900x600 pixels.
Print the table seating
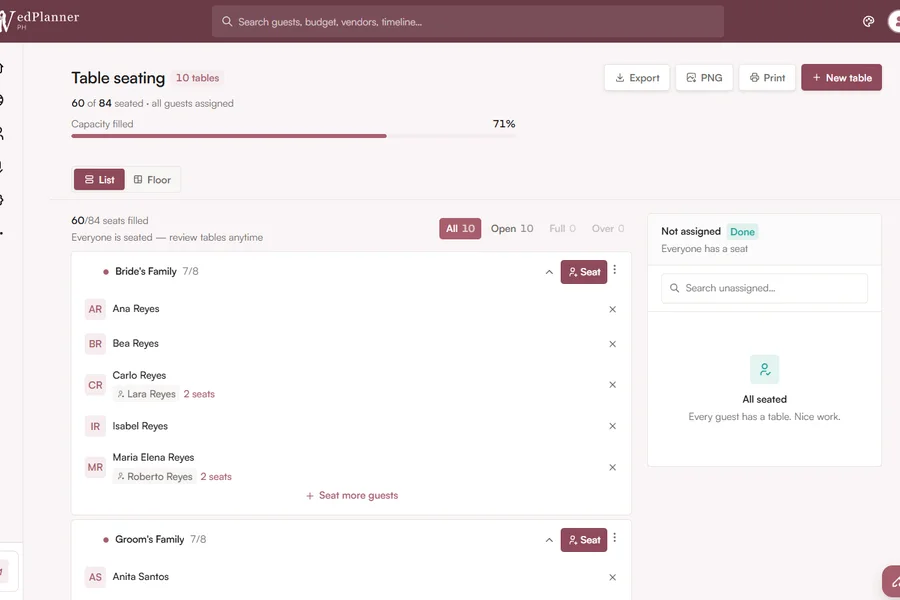(x=767, y=78)
